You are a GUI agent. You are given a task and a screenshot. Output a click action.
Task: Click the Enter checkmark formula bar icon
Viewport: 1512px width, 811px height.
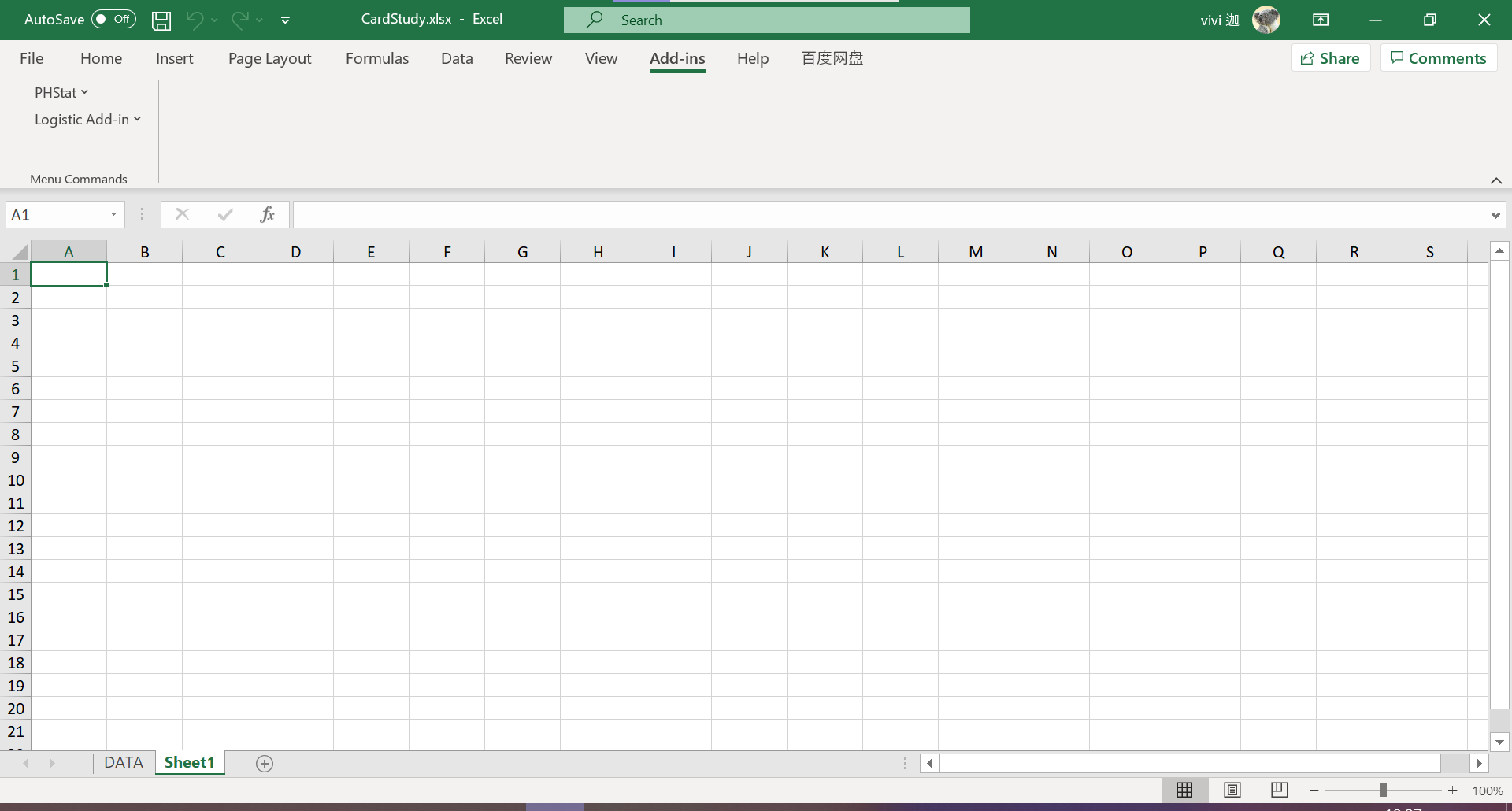(225, 214)
